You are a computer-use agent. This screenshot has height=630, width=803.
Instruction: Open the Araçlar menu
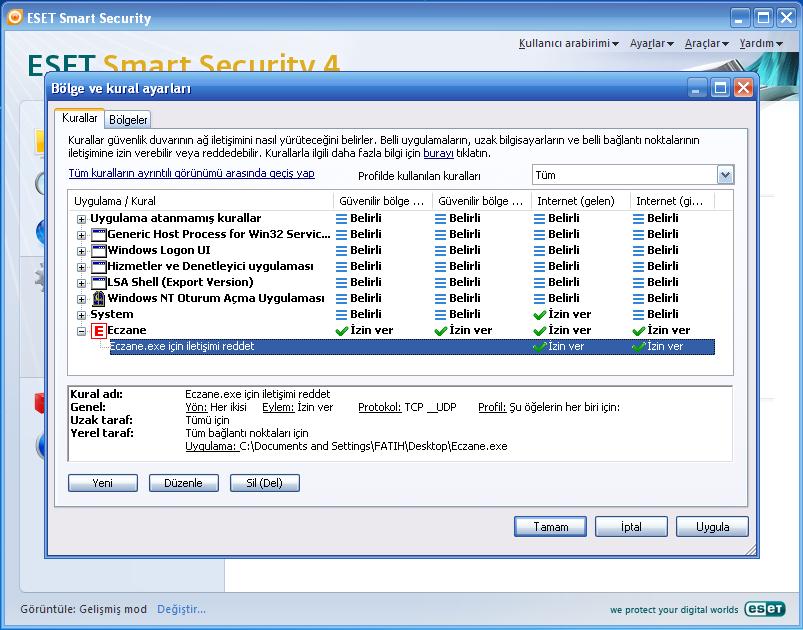(x=707, y=44)
